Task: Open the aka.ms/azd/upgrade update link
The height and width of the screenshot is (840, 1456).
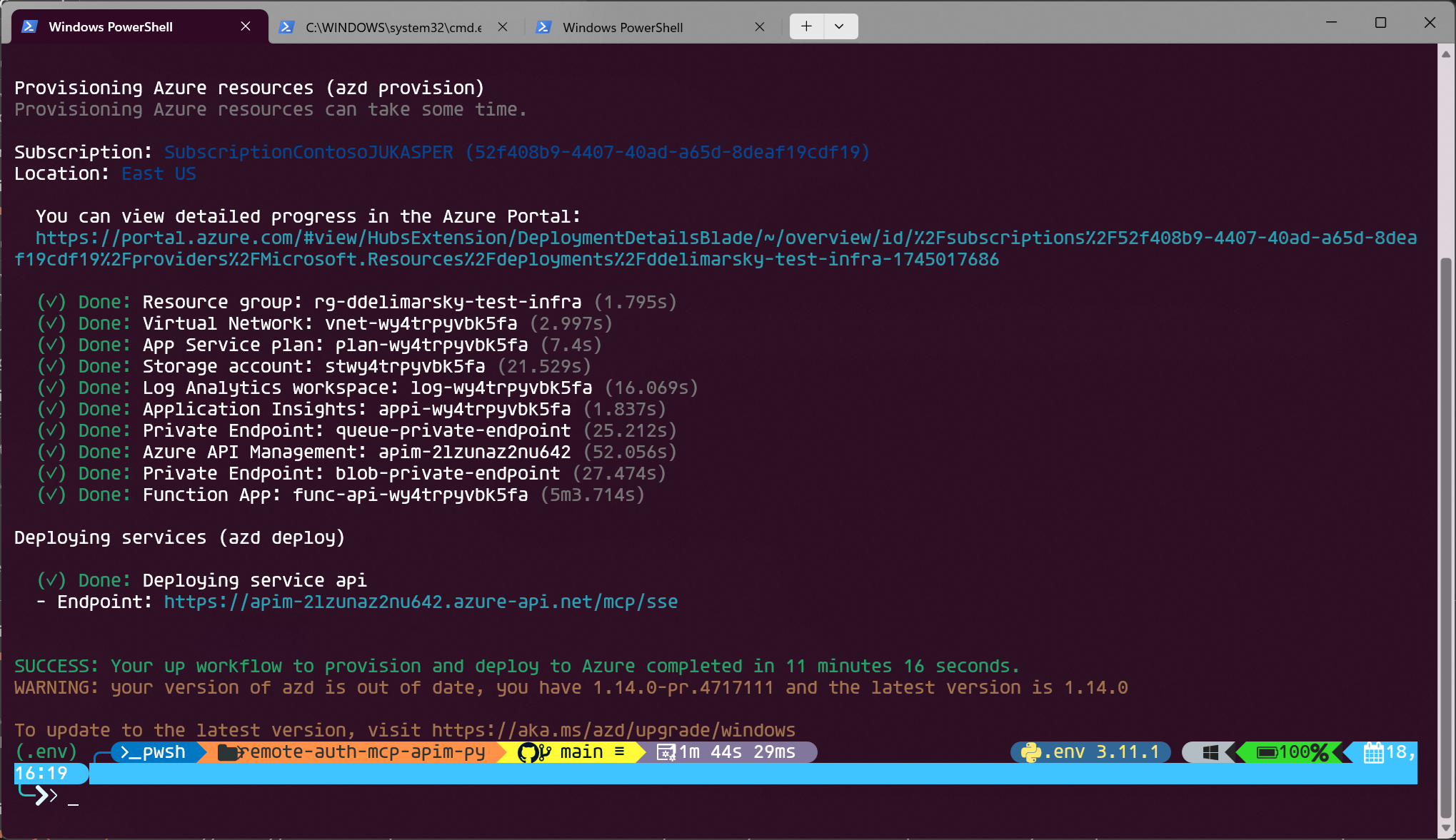Action: tap(613, 730)
